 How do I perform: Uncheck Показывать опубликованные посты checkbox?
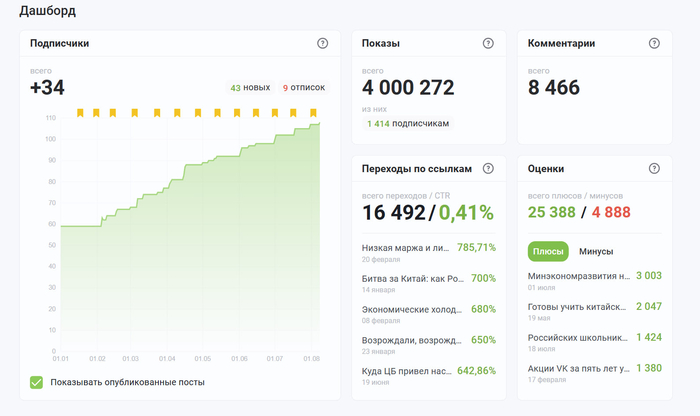[x=37, y=382]
